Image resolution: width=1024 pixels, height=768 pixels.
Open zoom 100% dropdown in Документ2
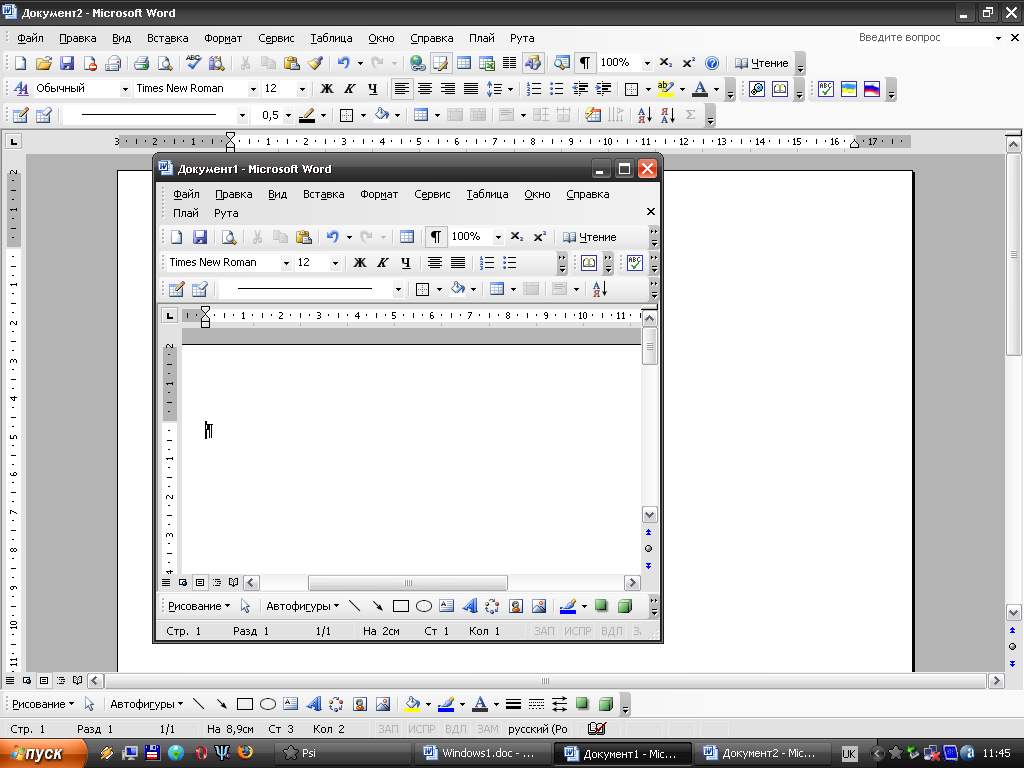tap(647, 63)
